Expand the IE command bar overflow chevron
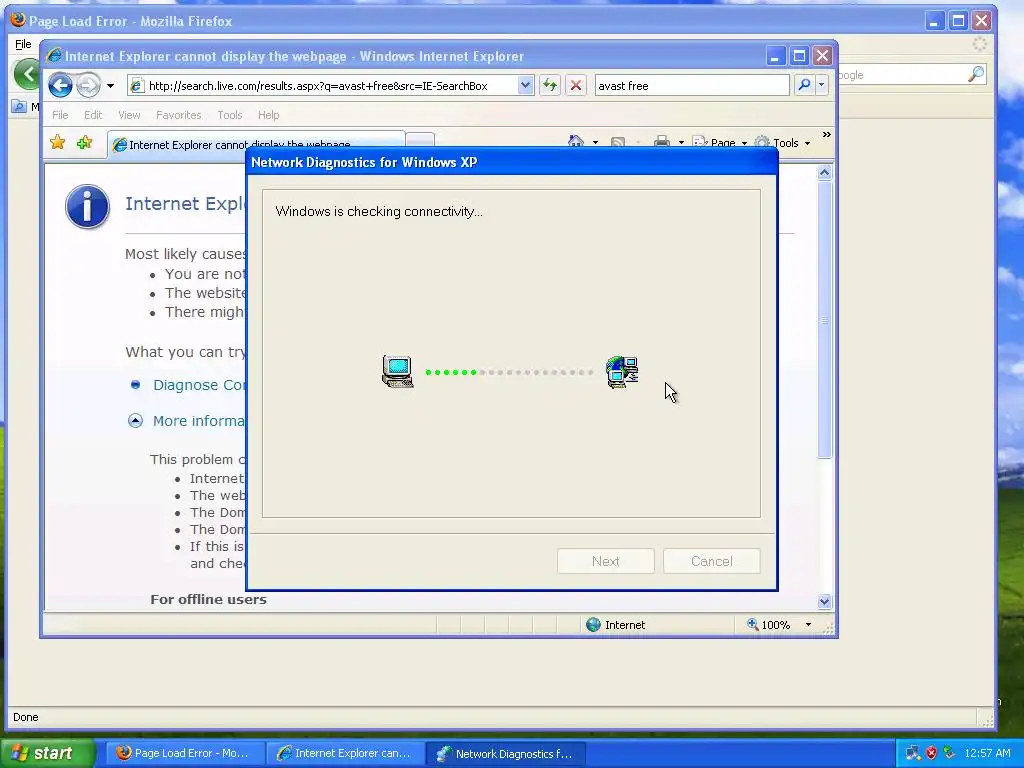This screenshot has width=1024, height=768. click(x=827, y=135)
